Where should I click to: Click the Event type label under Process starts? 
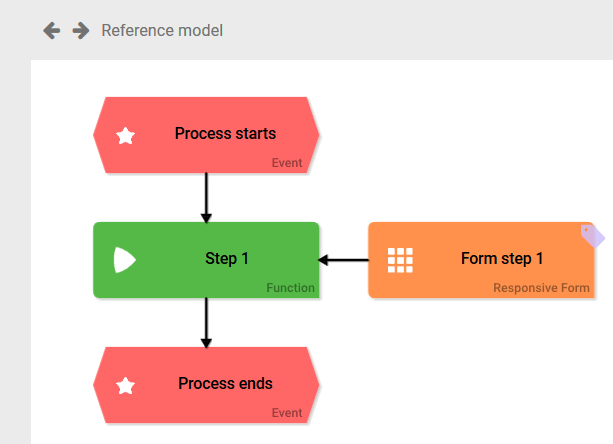coord(286,163)
